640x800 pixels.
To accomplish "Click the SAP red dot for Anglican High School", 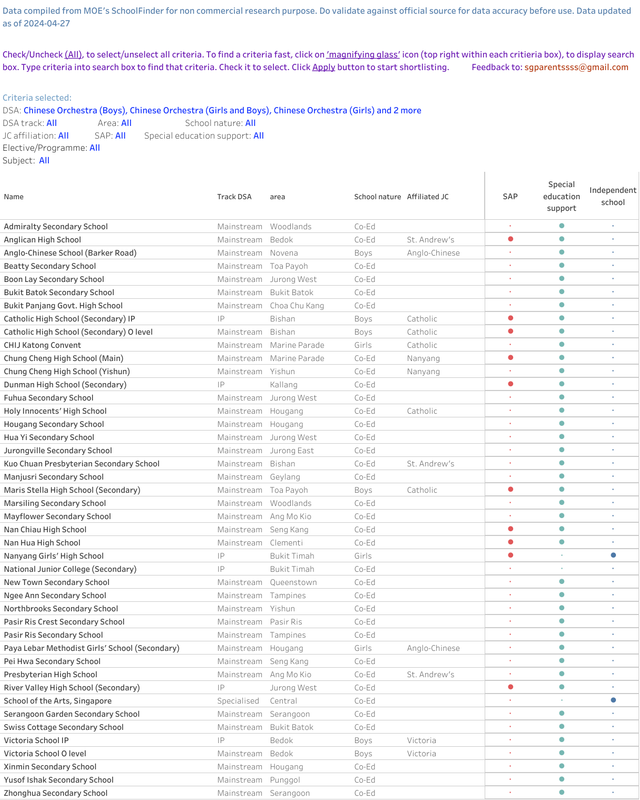I will pyautogui.click(x=510, y=239).
